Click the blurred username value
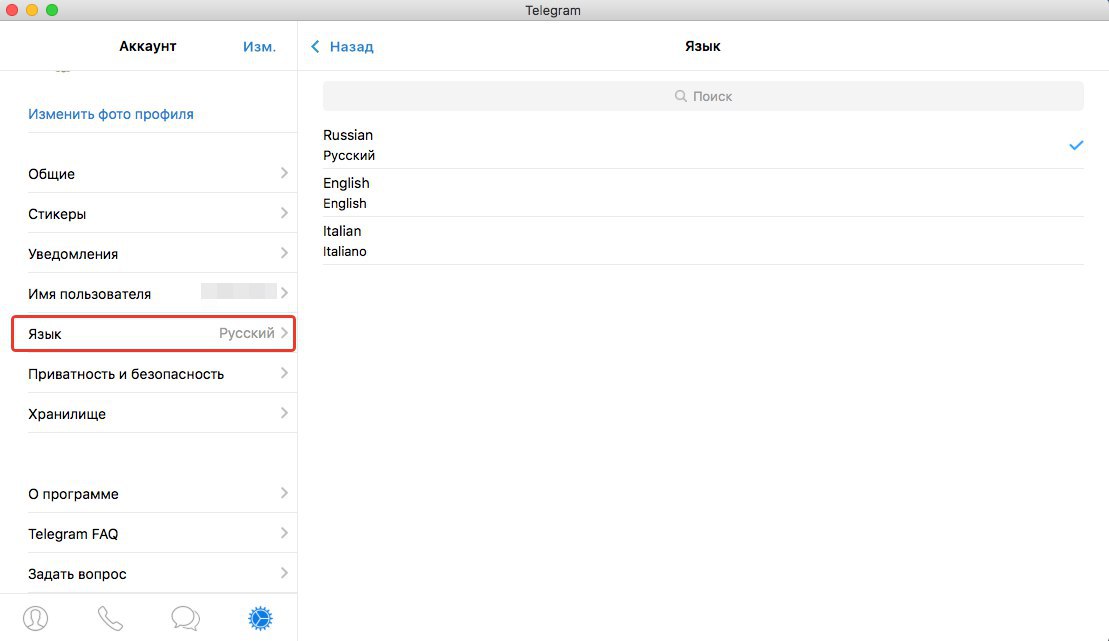1109x641 pixels. 238,291
